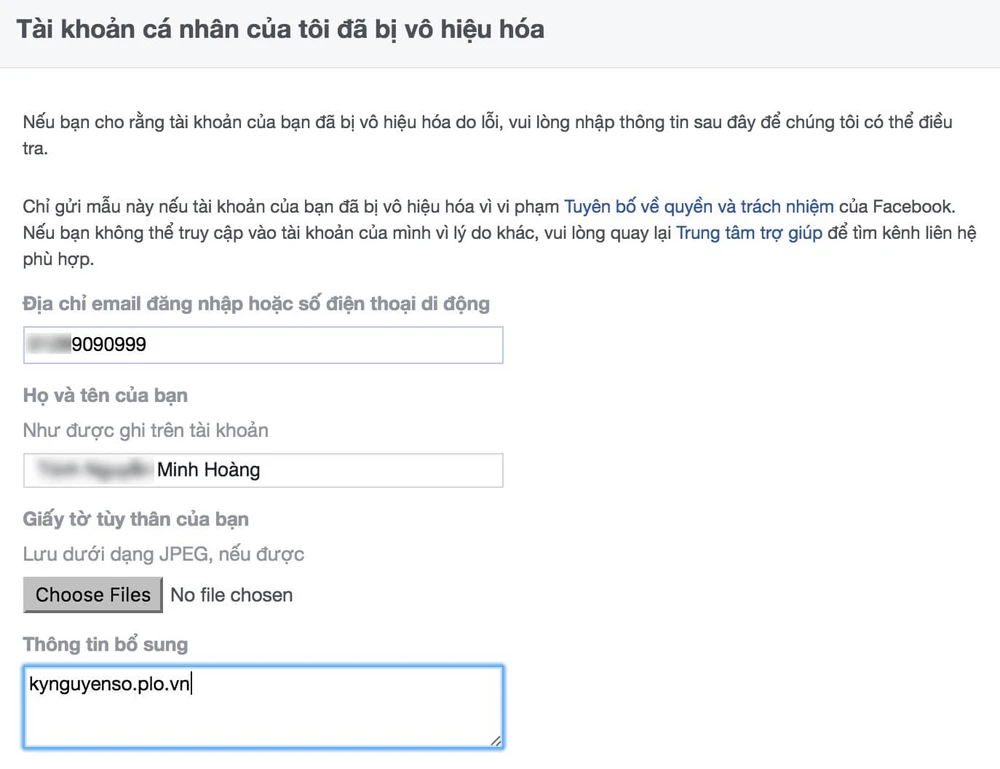The width and height of the screenshot is (1000, 769).
Task: Click the Giấy tờ tùy thân heading
Action: coord(136,519)
